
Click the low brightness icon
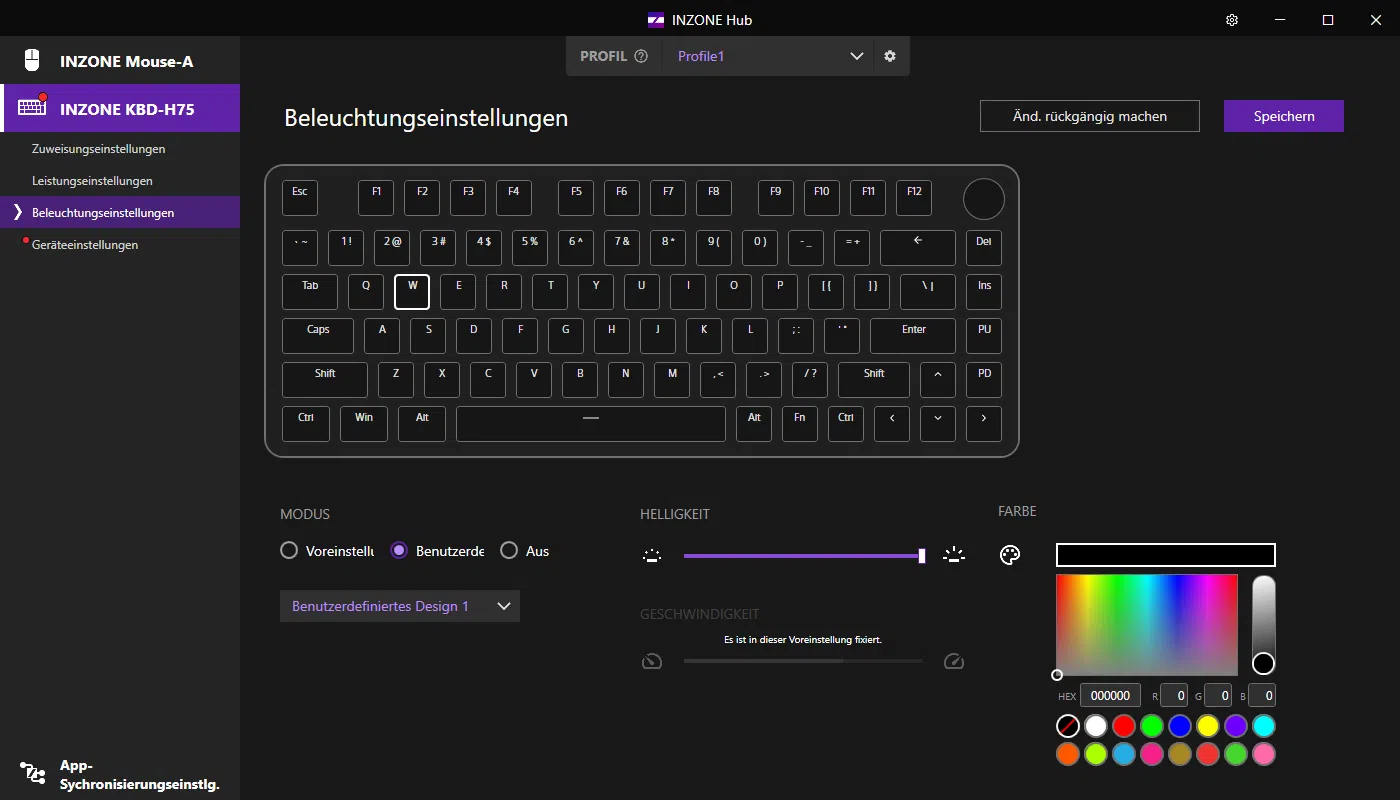tap(652, 555)
